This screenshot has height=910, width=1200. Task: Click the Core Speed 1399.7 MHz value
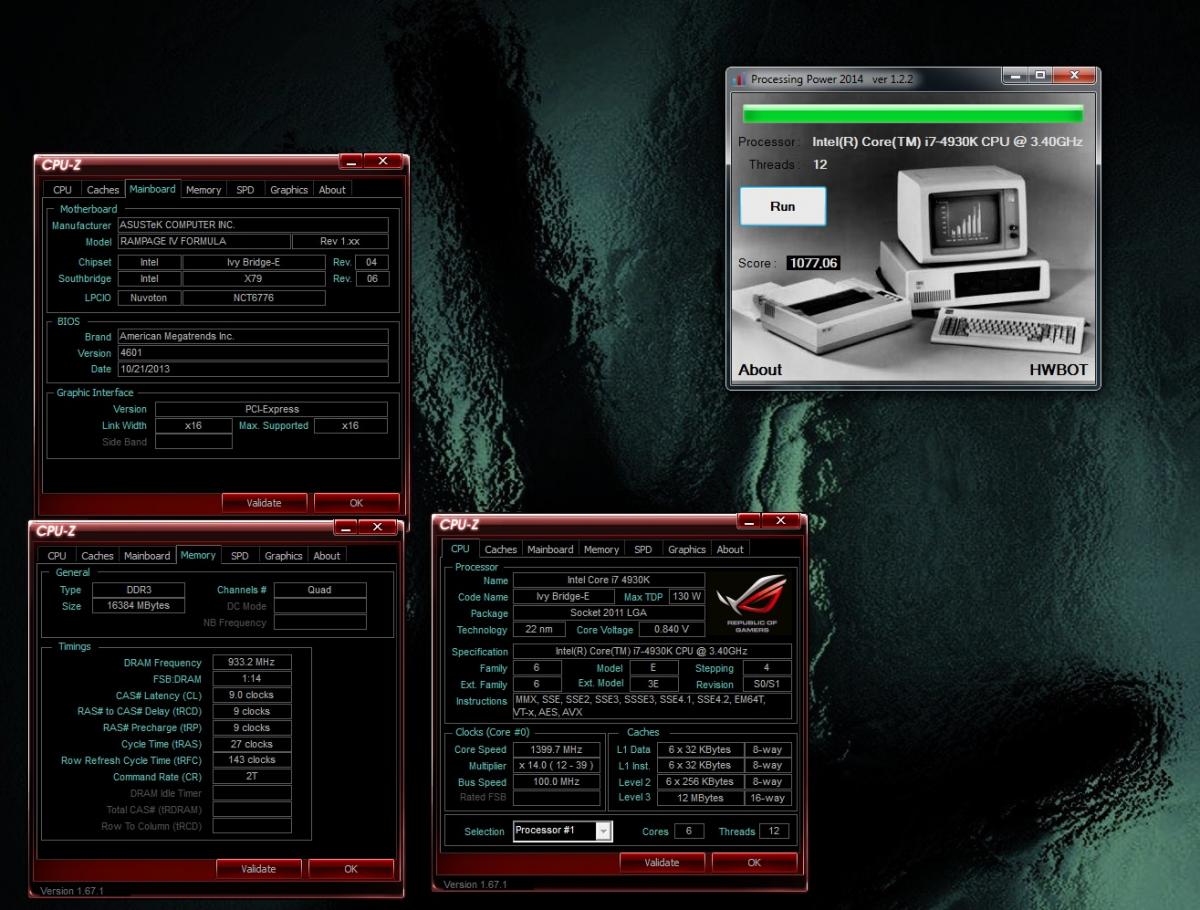pos(557,749)
